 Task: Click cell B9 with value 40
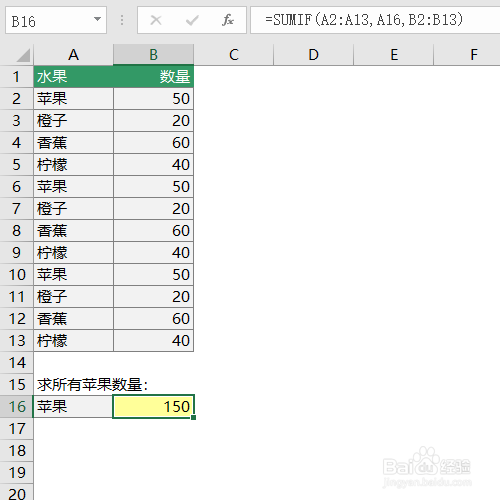pos(153,253)
